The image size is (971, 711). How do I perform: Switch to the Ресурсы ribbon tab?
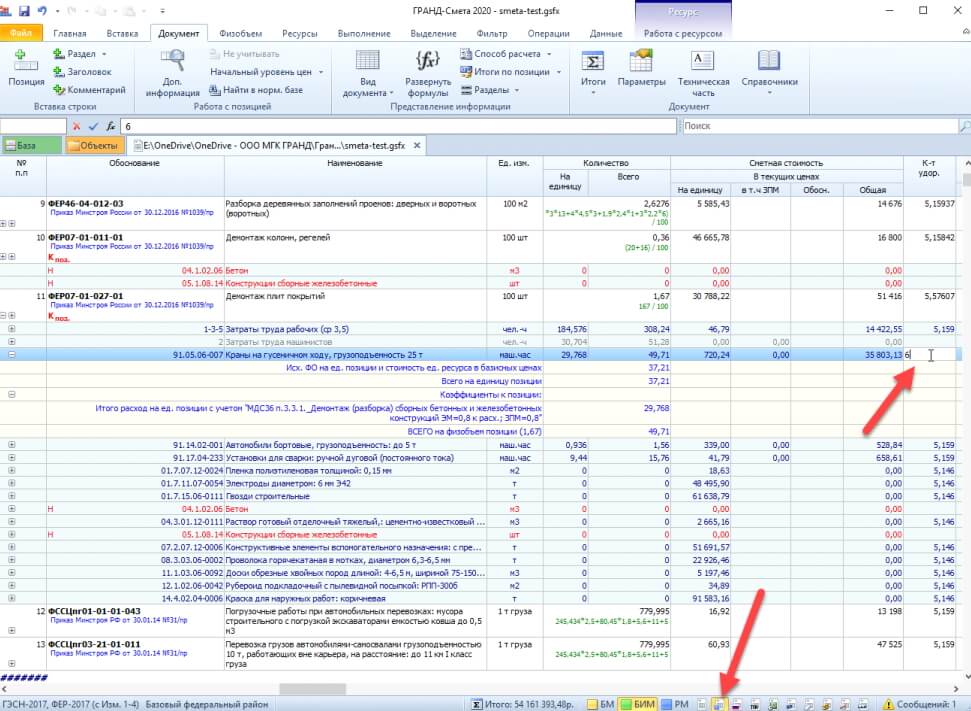[300, 33]
